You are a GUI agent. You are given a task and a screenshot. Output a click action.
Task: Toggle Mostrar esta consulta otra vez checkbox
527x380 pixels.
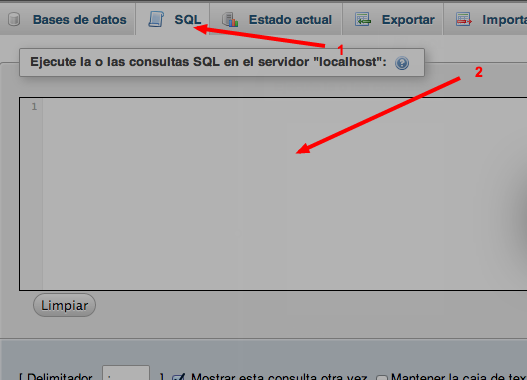click(x=178, y=377)
